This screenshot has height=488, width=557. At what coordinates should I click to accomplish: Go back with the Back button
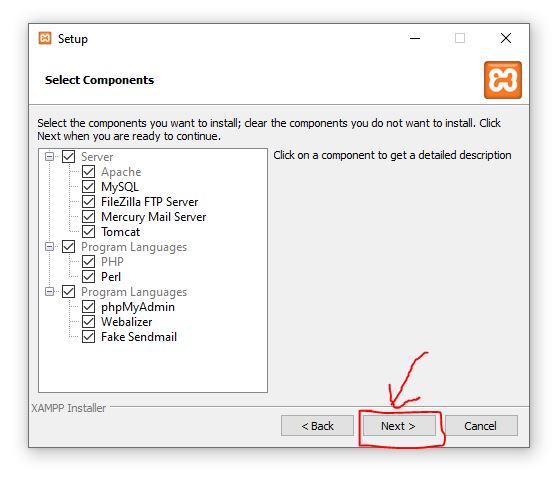pyautogui.click(x=317, y=425)
